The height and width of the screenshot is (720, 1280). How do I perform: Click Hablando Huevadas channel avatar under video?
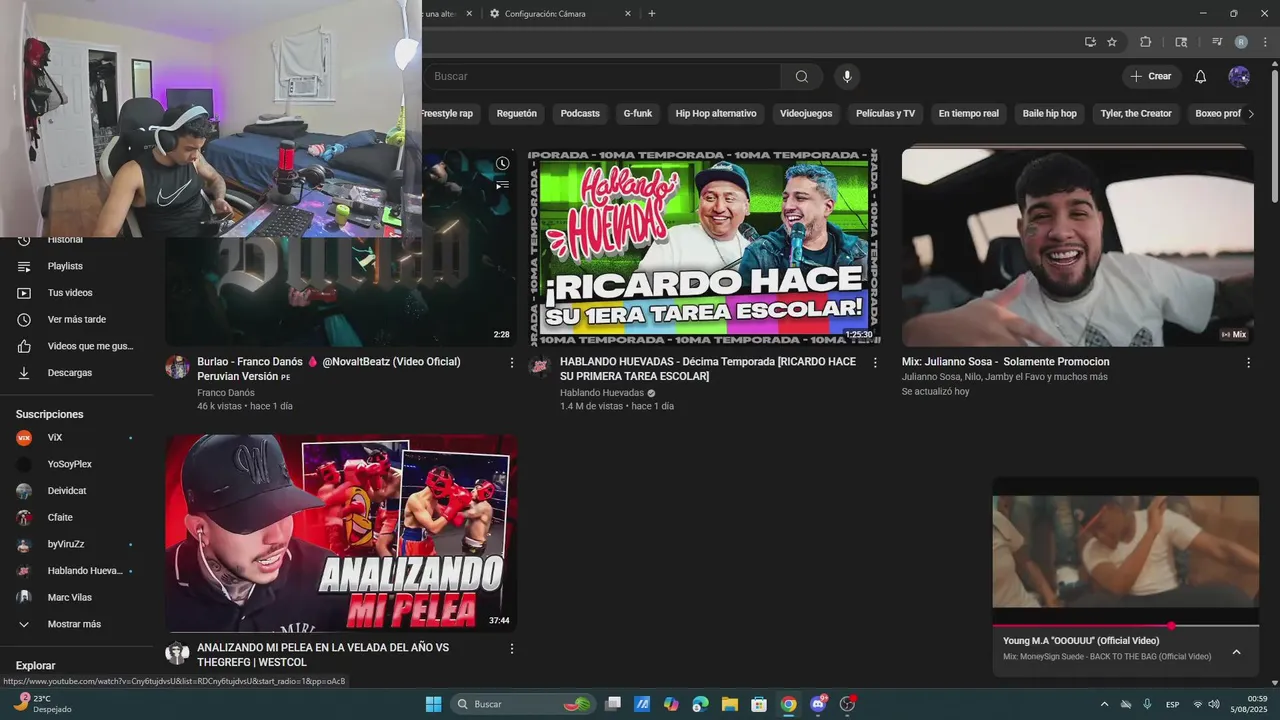pyautogui.click(x=540, y=367)
